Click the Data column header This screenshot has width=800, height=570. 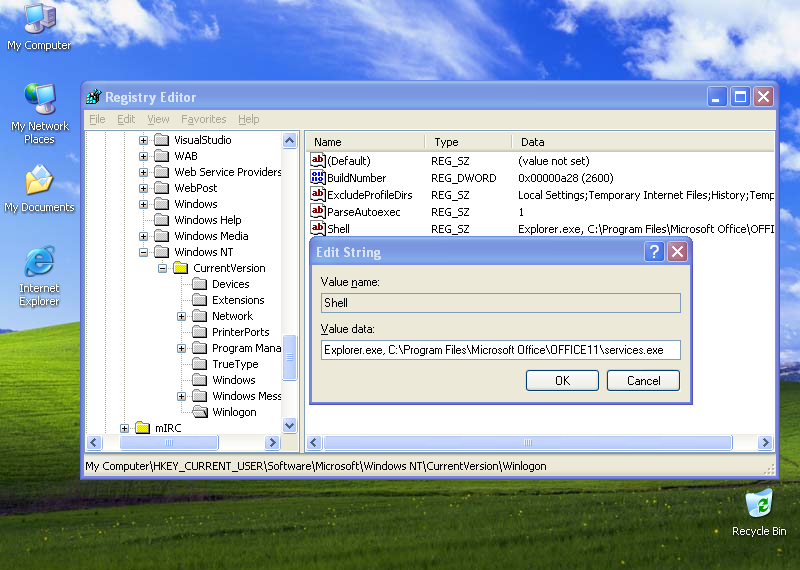point(643,142)
